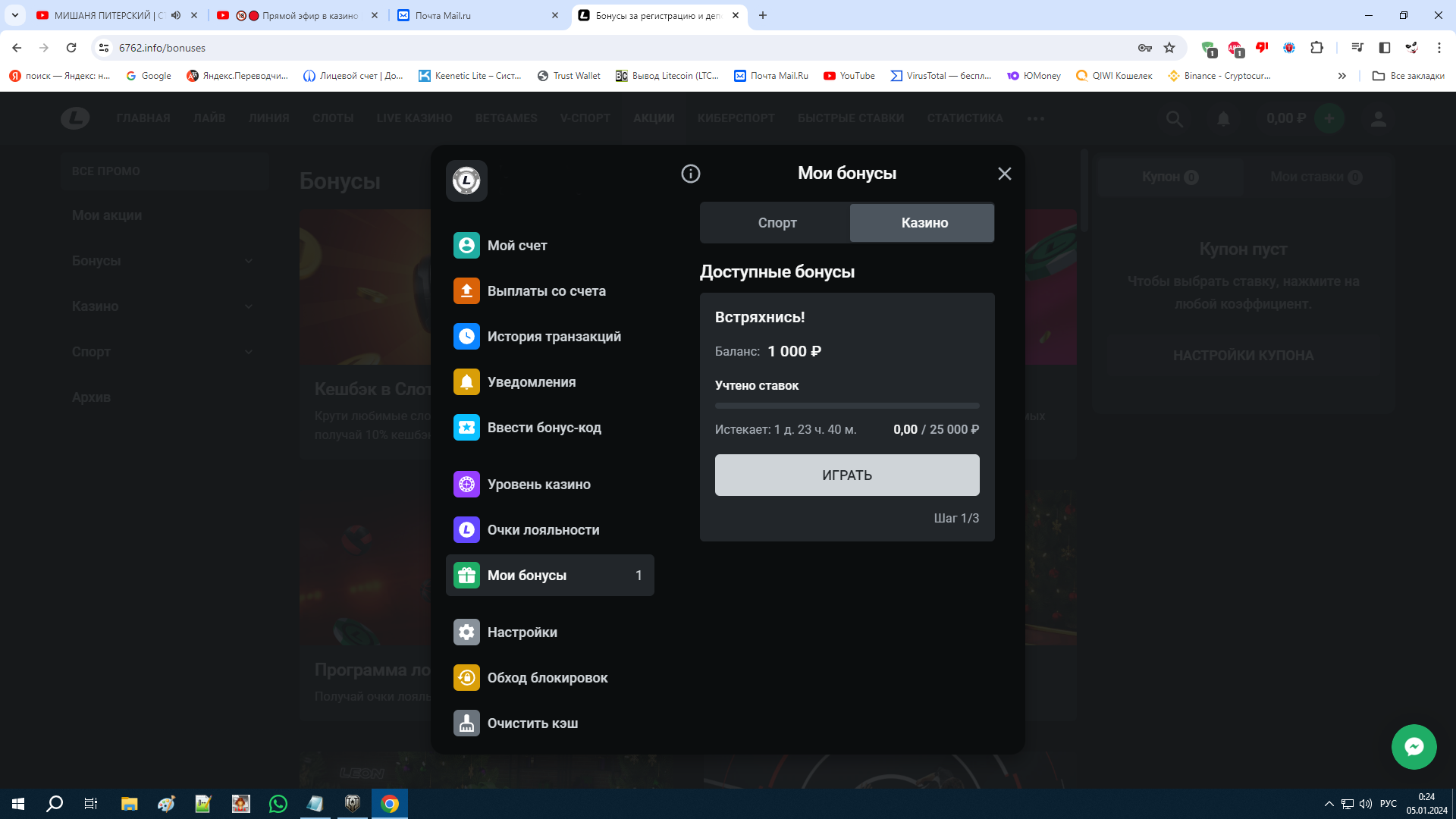
Task: Open Настройки gear item
Action: click(522, 632)
